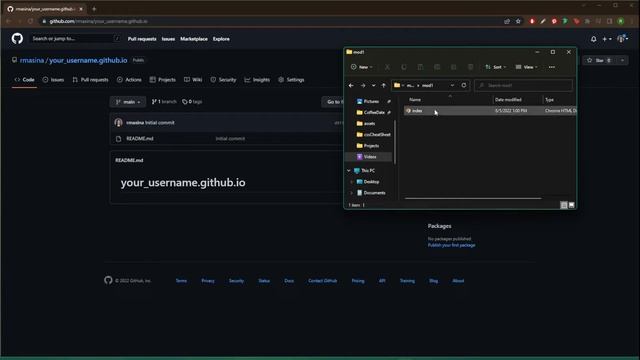Click Publish your first package link
This screenshot has width=640, height=360.
[451, 245]
